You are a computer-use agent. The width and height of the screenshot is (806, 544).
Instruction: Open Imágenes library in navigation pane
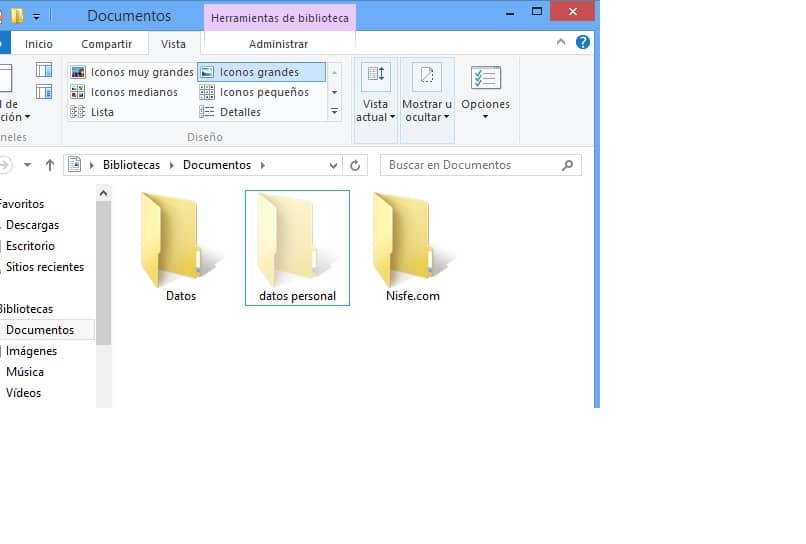pos(31,351)
